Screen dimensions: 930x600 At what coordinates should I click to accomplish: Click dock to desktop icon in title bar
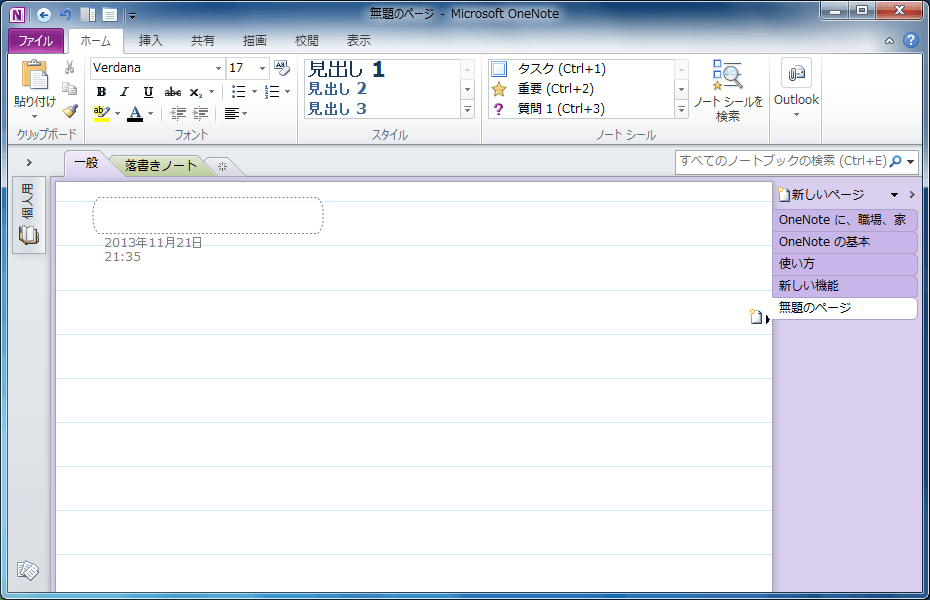click(x=88, y=15)
